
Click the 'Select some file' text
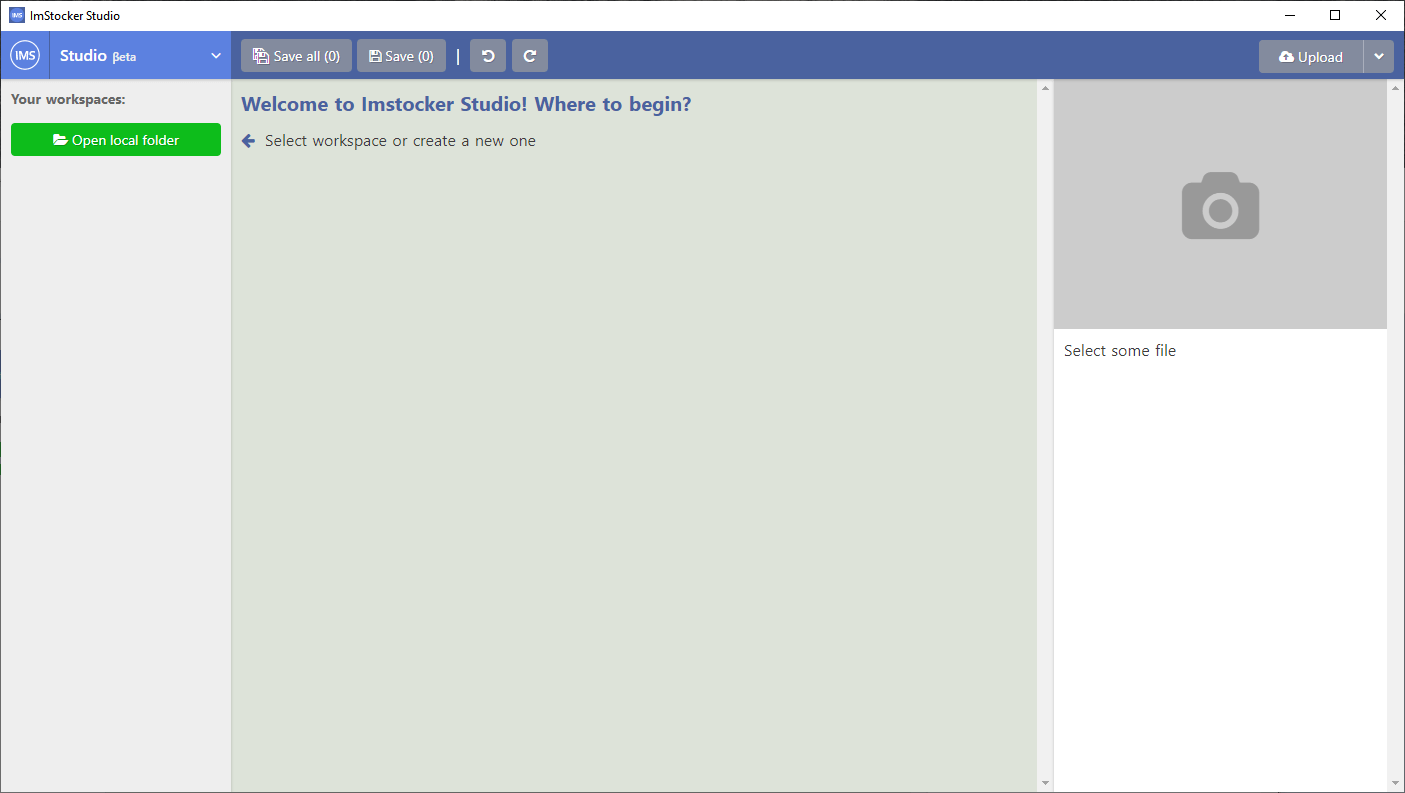1120,351
